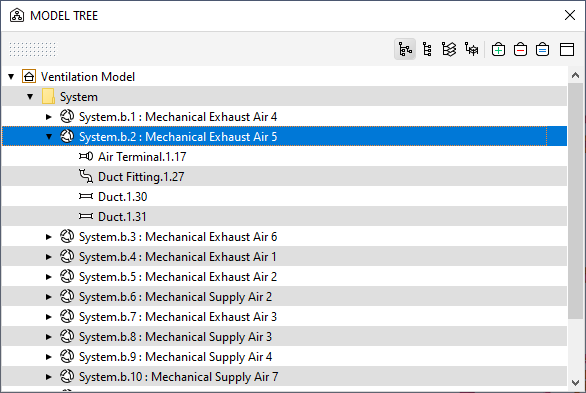Click the vertical scrollbar thumb
586x393 pixels.
(x=576, y=201)
